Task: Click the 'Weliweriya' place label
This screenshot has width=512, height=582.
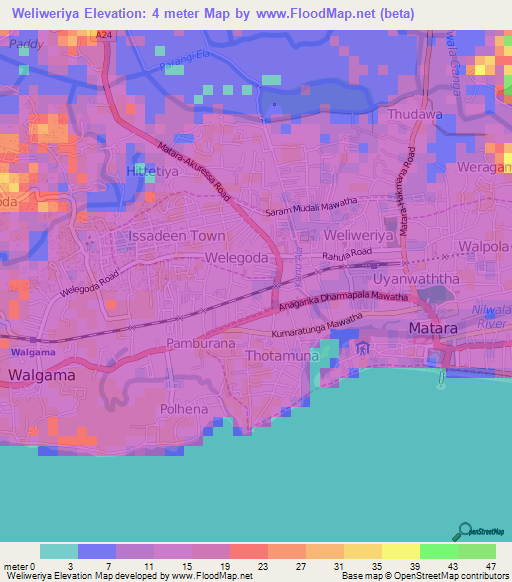Action: pos(358,235)
